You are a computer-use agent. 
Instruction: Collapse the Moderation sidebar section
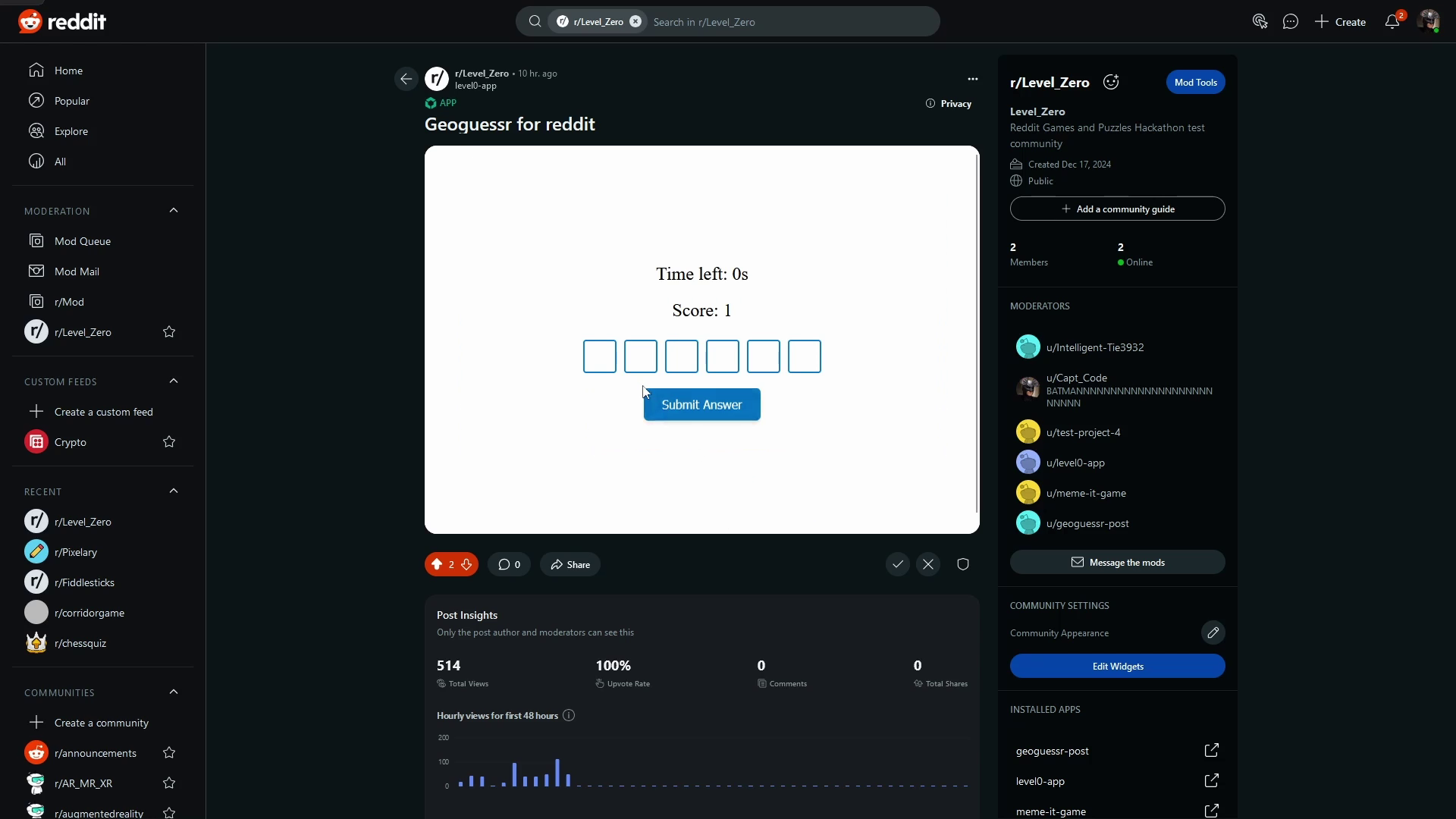174,211
